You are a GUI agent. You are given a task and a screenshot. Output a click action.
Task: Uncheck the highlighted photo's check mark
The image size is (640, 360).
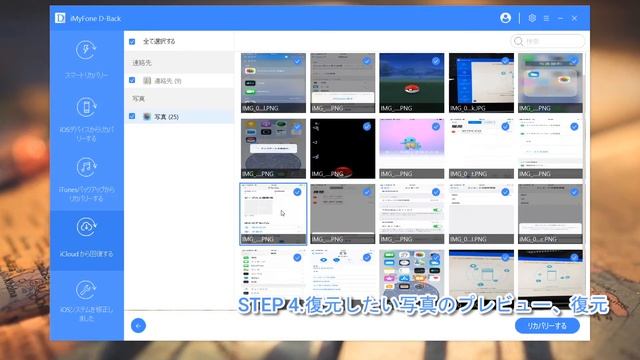tap(297, 192)
